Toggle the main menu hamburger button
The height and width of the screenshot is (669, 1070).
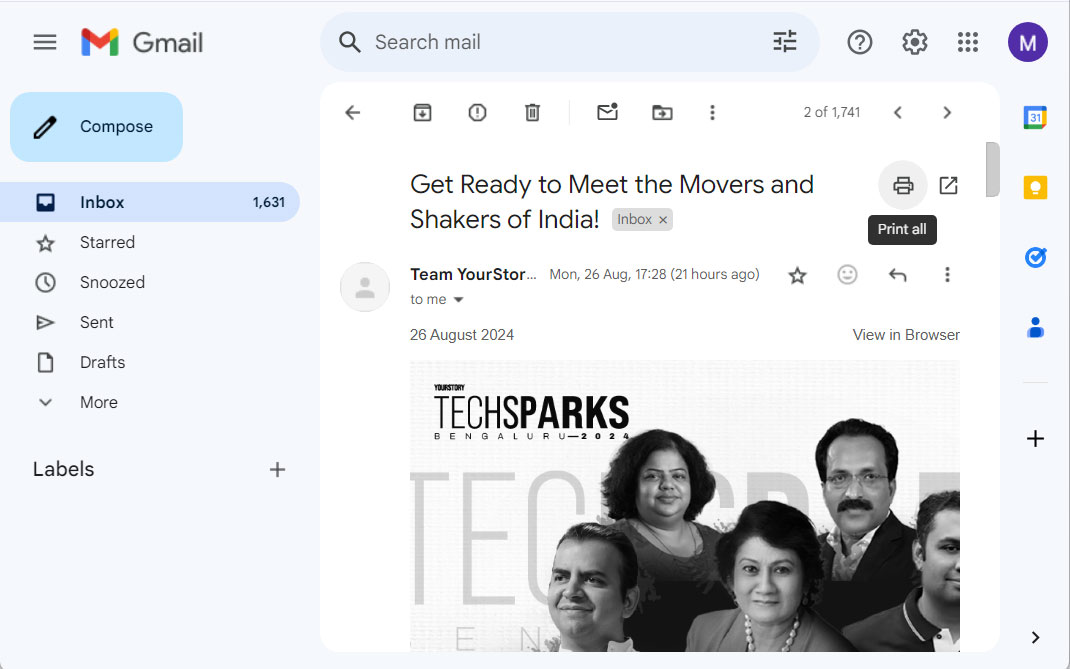(x=45, y=42)
